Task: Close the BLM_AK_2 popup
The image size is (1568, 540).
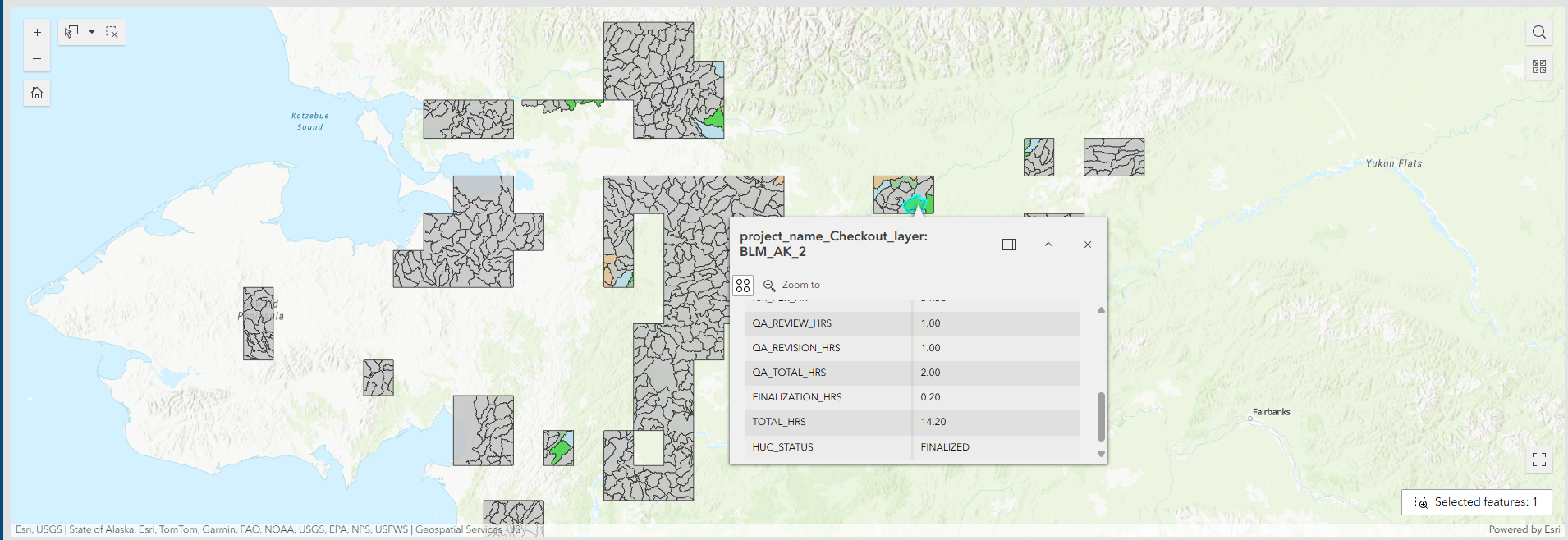Action: coord(1088,245)
